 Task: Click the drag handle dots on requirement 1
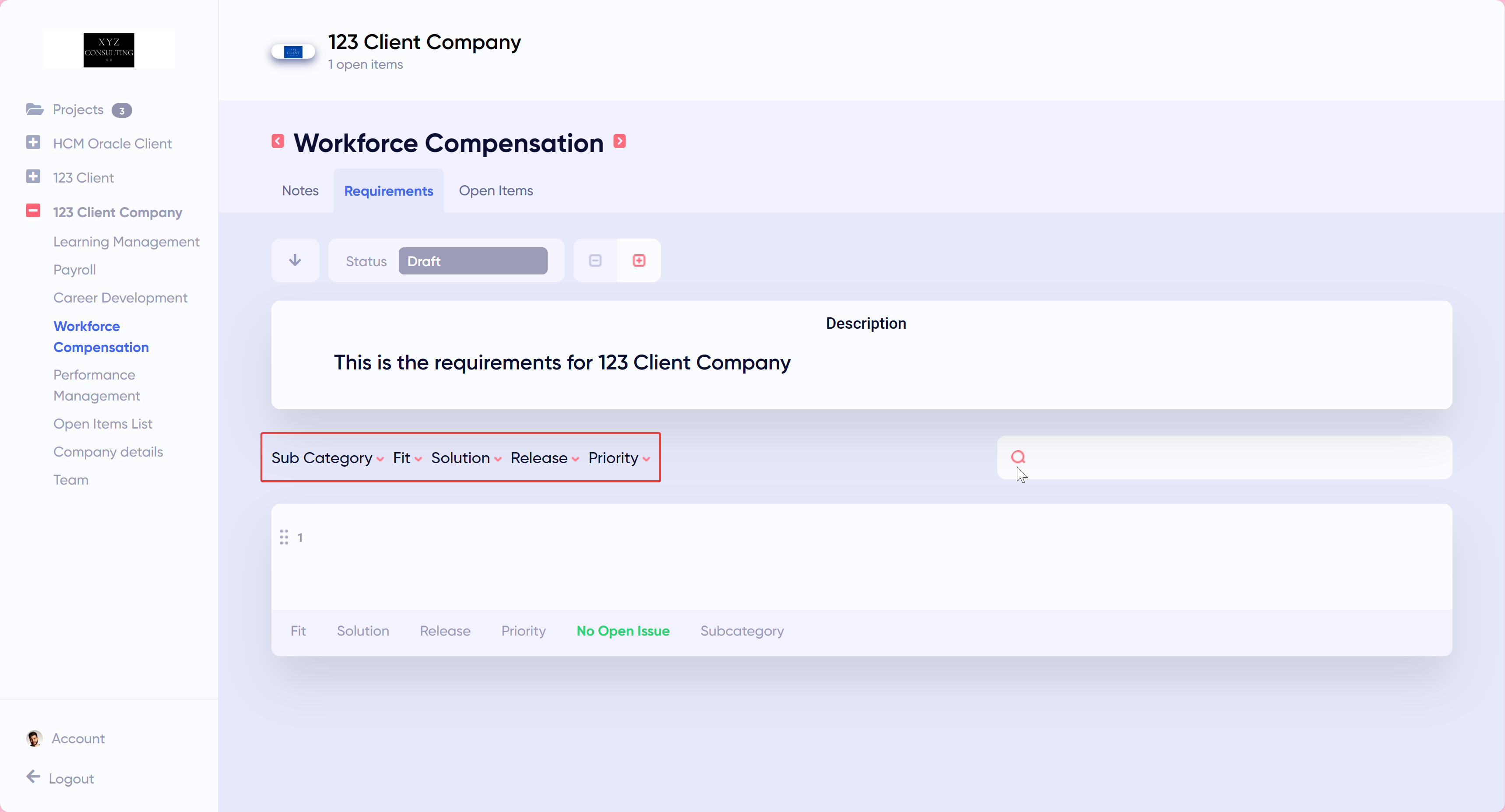point(284,537)
